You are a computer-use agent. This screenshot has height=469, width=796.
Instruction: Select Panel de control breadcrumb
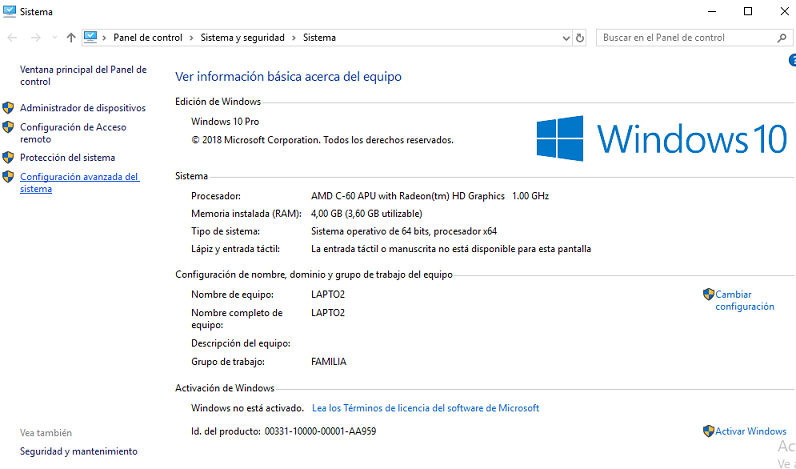pos(148,38)
